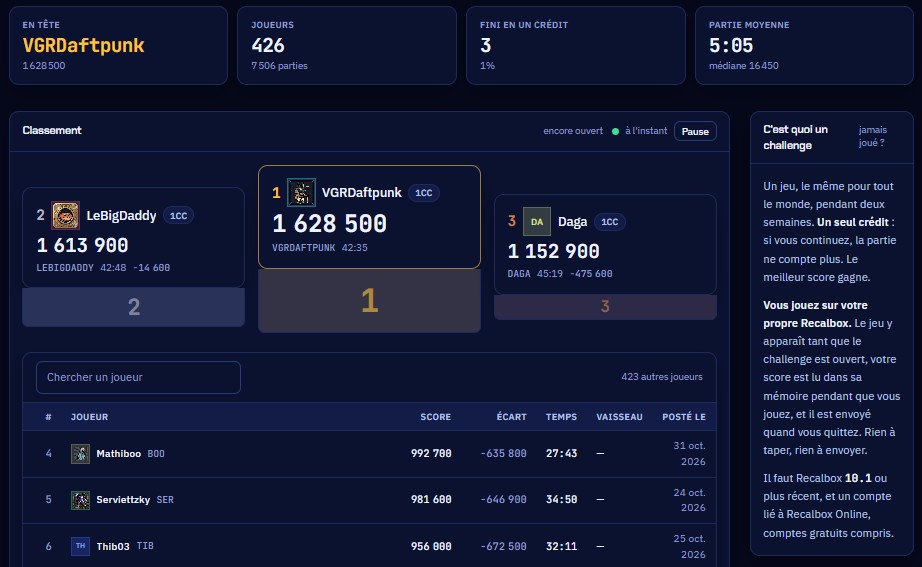Open Mathiboo player name in ranking
Image resolution: width=922 pixels, height=567 pixels.
118,453
